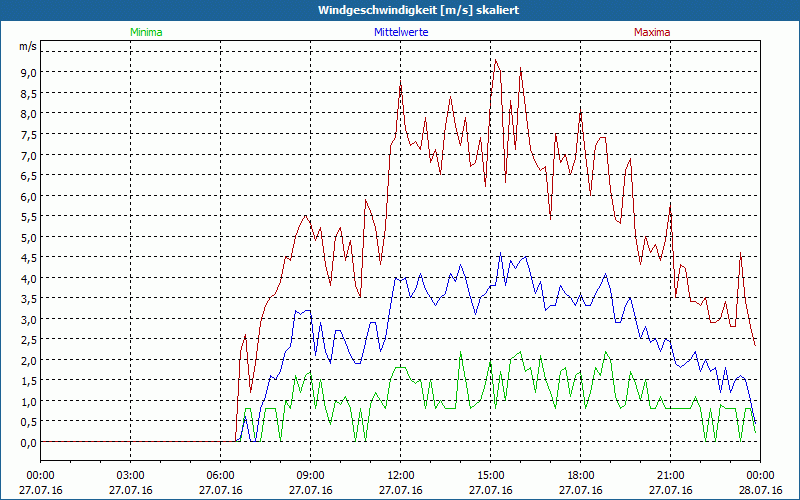Click the '27.07.16' date beneath 03:00
800x500 pixels.
click(131, 490)
